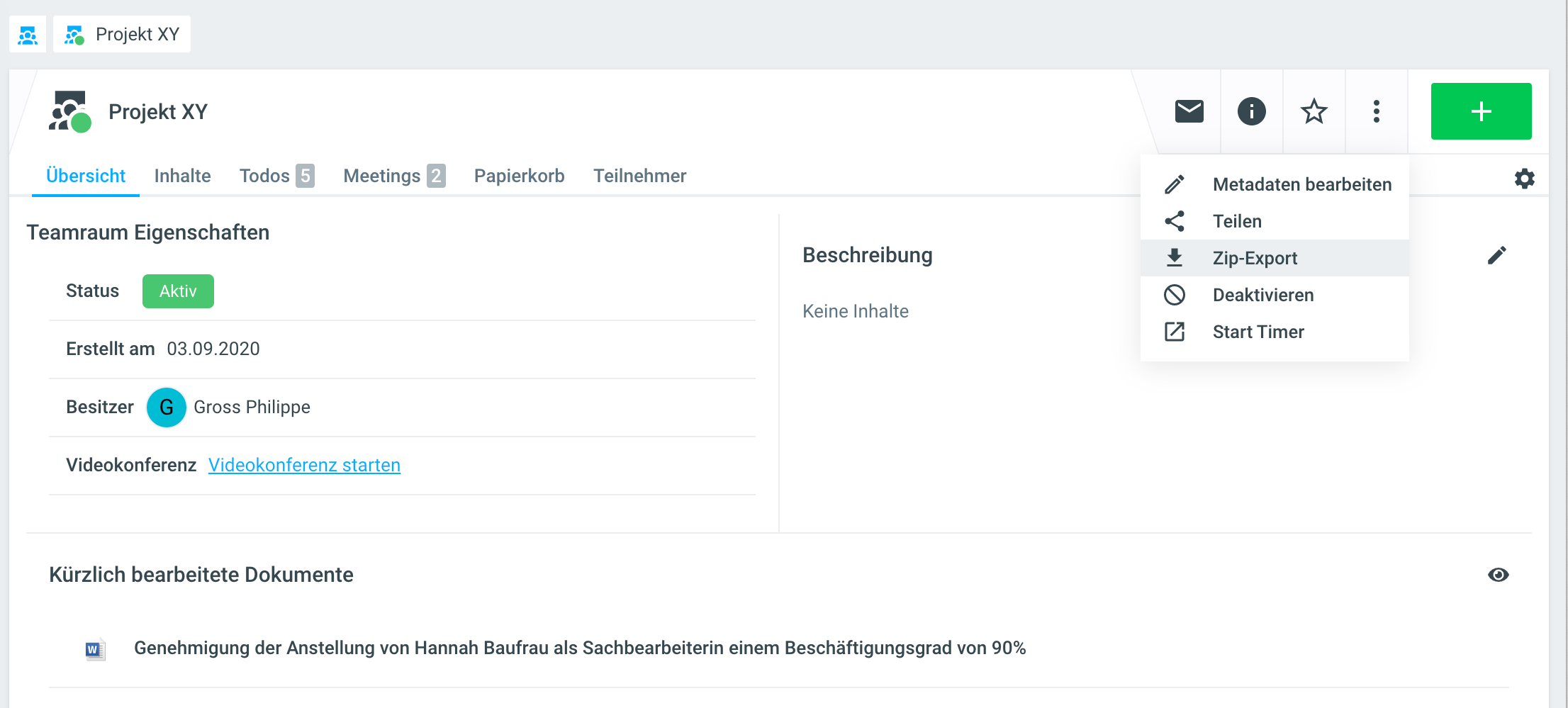Image resolution: width=1568 pixels, height=708 pixels.
Task: Select Start Timer menu item
Action: [1258, 332]
